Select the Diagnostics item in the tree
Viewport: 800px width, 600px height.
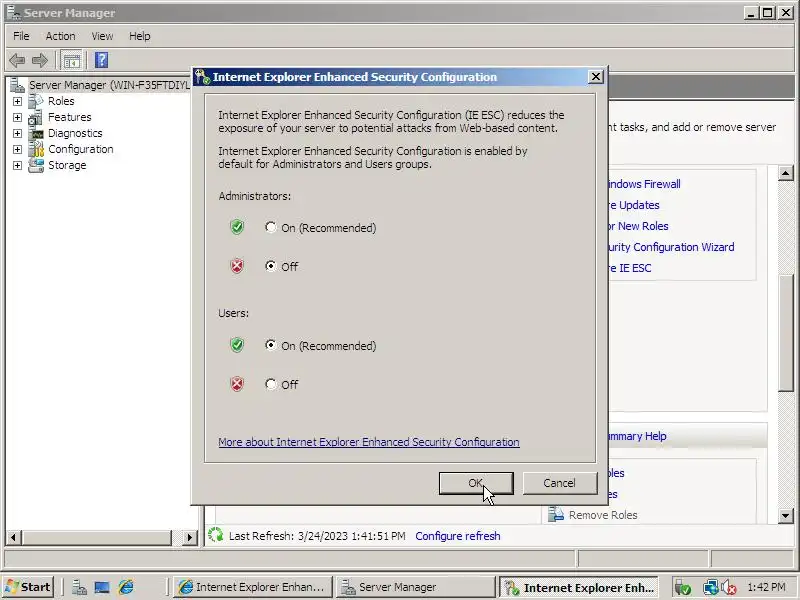pyautogui.click(x=75, y=133)
